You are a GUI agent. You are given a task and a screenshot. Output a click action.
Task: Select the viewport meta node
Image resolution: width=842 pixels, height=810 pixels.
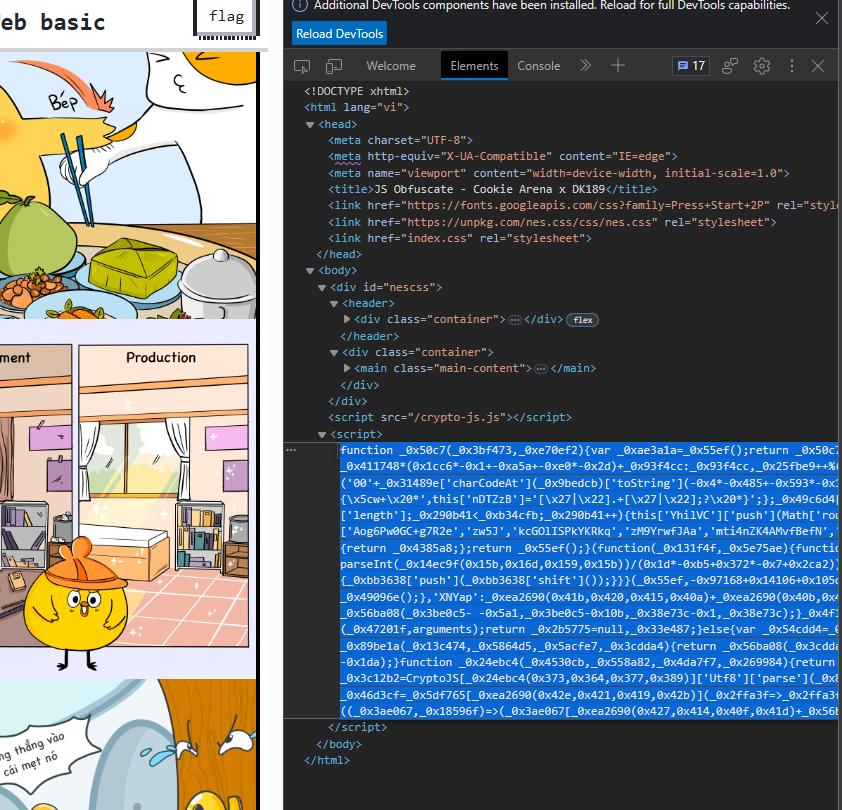558,173
